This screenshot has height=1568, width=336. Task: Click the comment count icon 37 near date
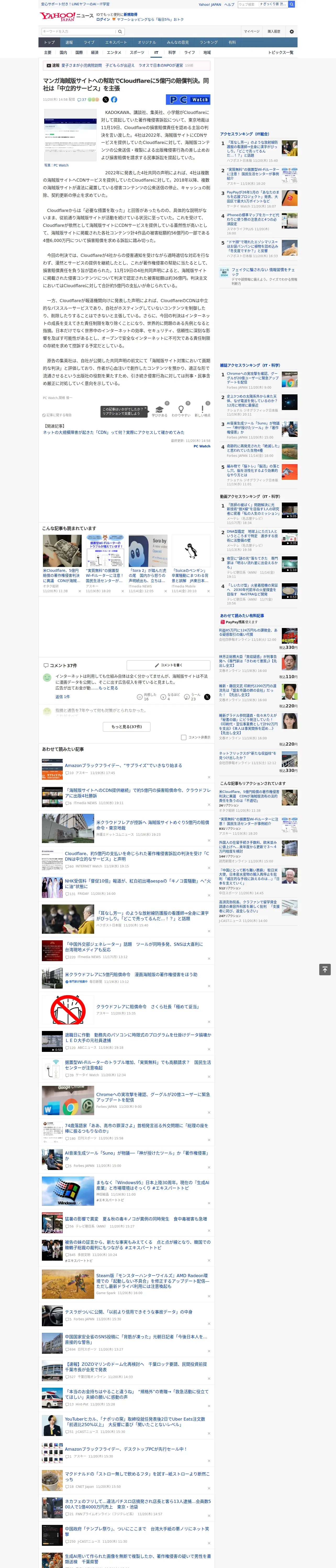[x=81, y=99]
